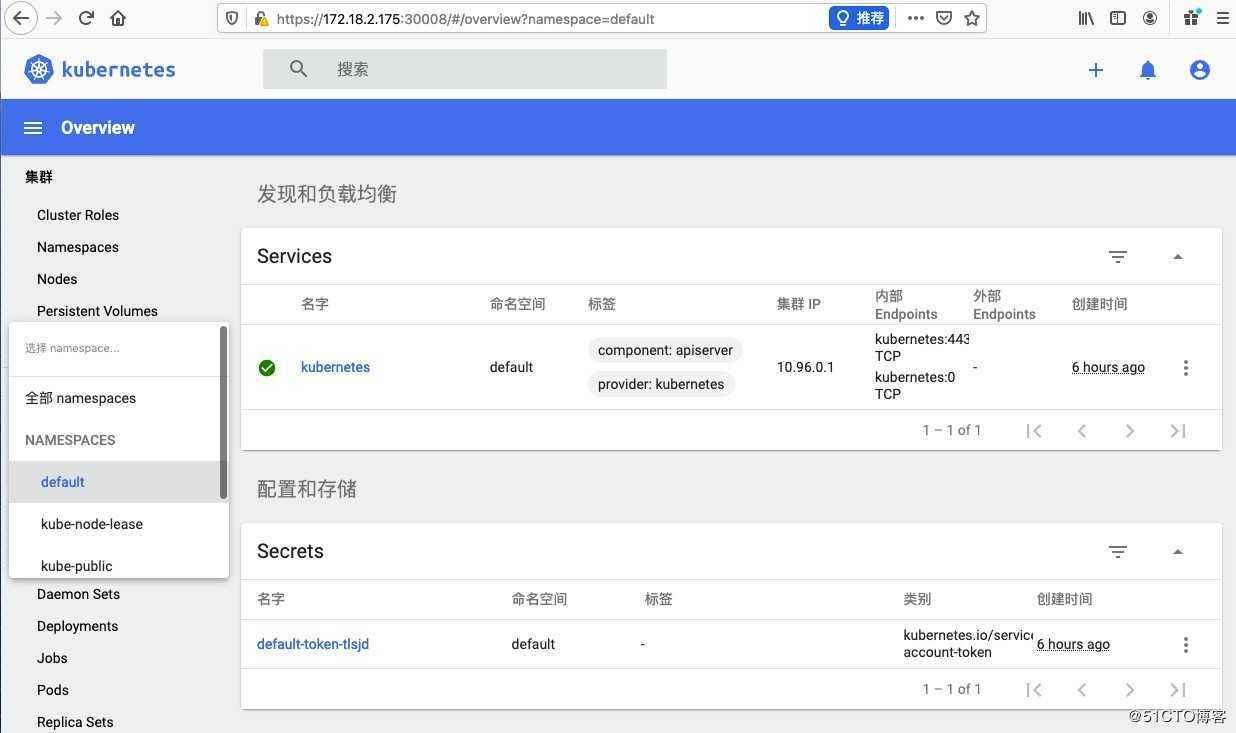Go to last page in Services pagination

click(x=1178, y=431)
